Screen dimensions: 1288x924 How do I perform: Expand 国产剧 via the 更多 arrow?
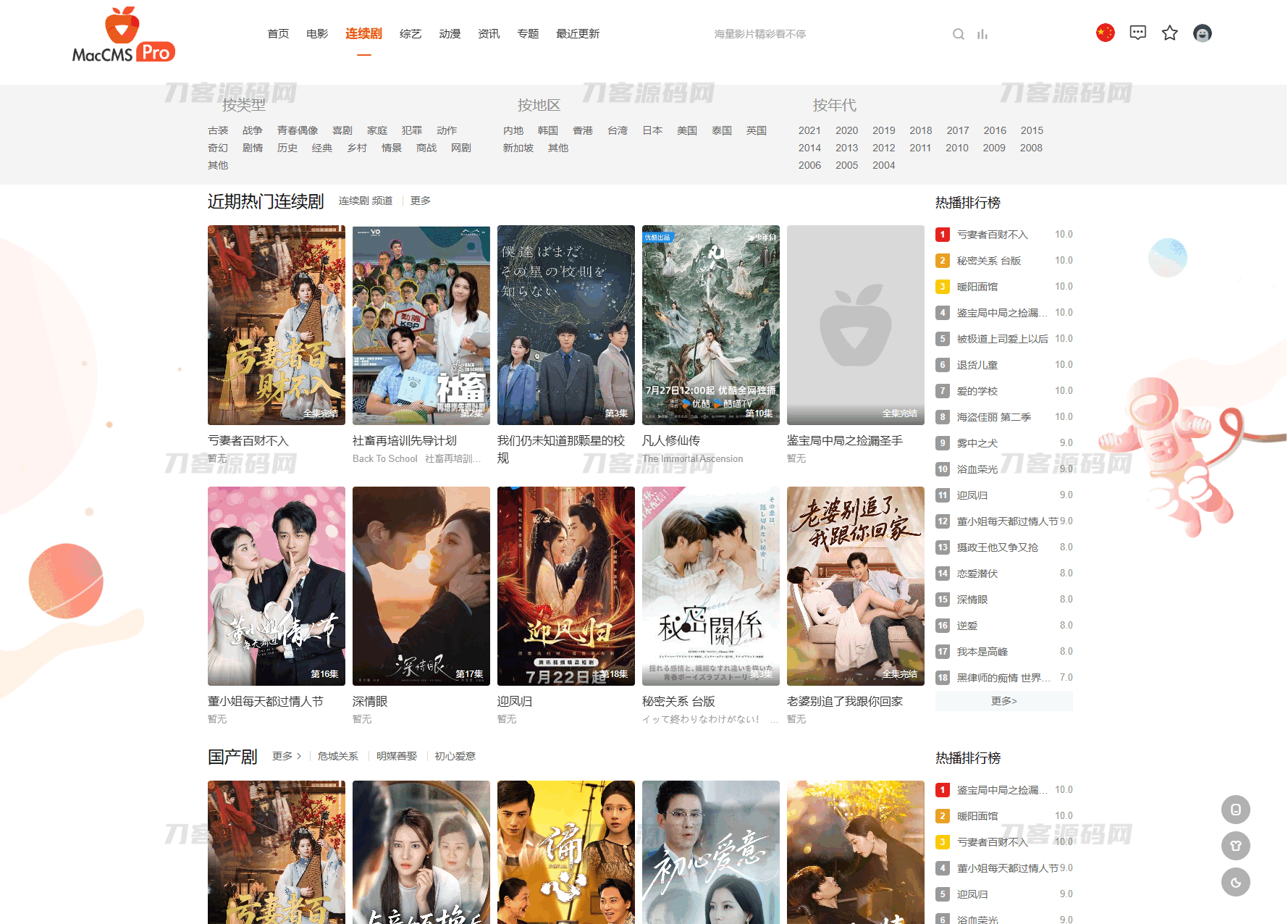(286, 755)
